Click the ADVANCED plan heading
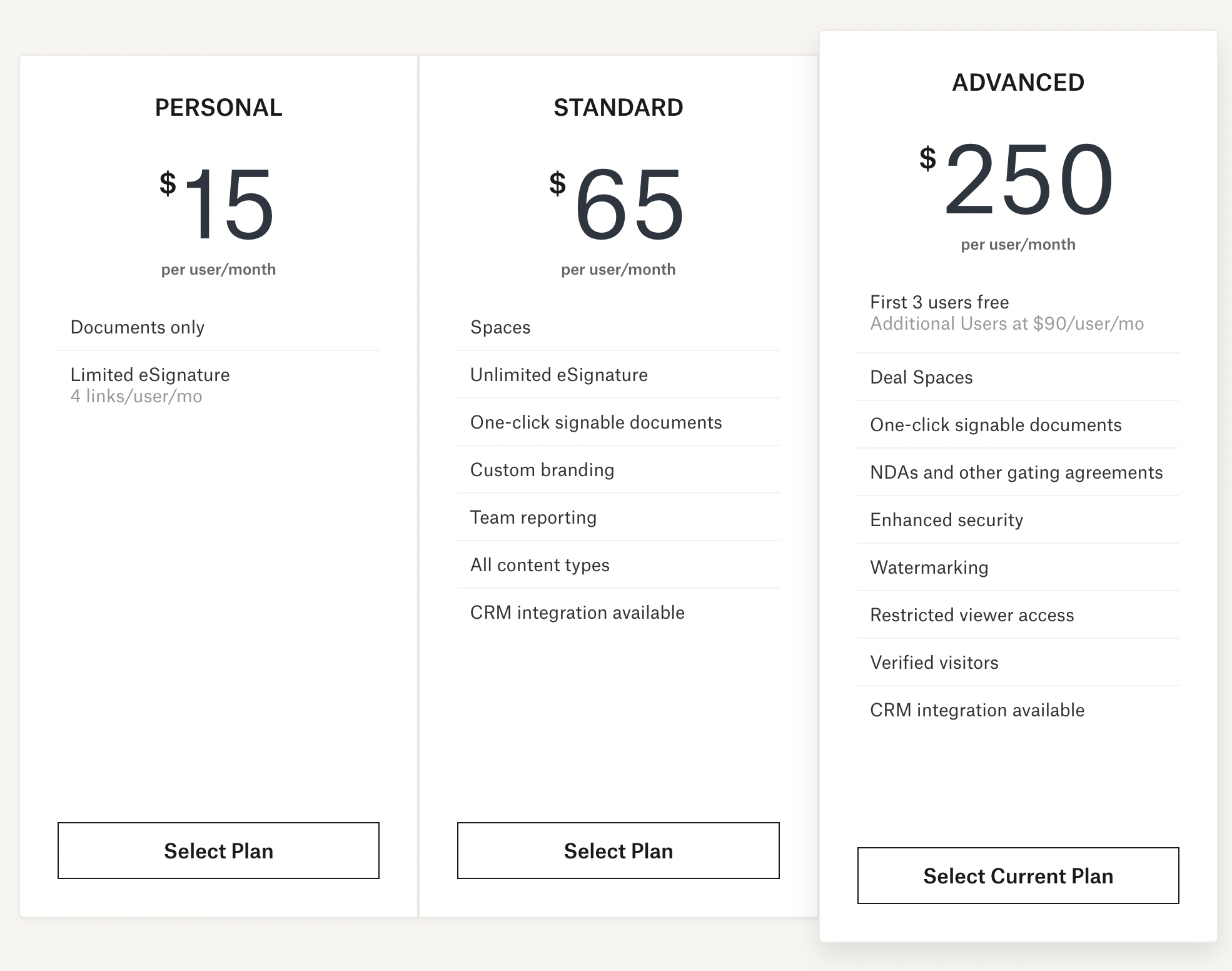The height and width of the screenshot is (971, 1232). click(x=1018, y=83)
